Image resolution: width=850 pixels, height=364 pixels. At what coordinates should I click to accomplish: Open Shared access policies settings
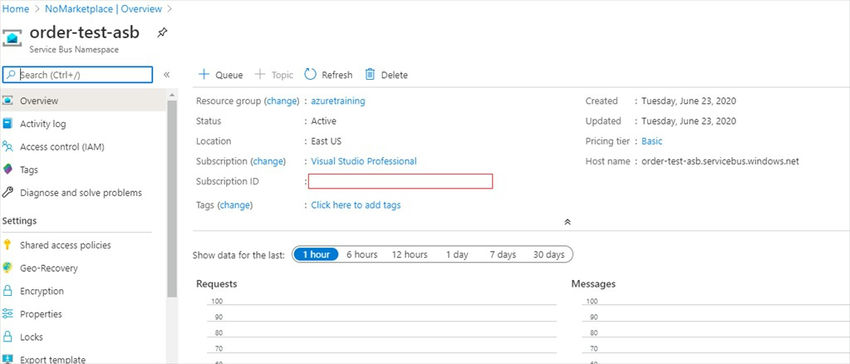pos(65,245)
